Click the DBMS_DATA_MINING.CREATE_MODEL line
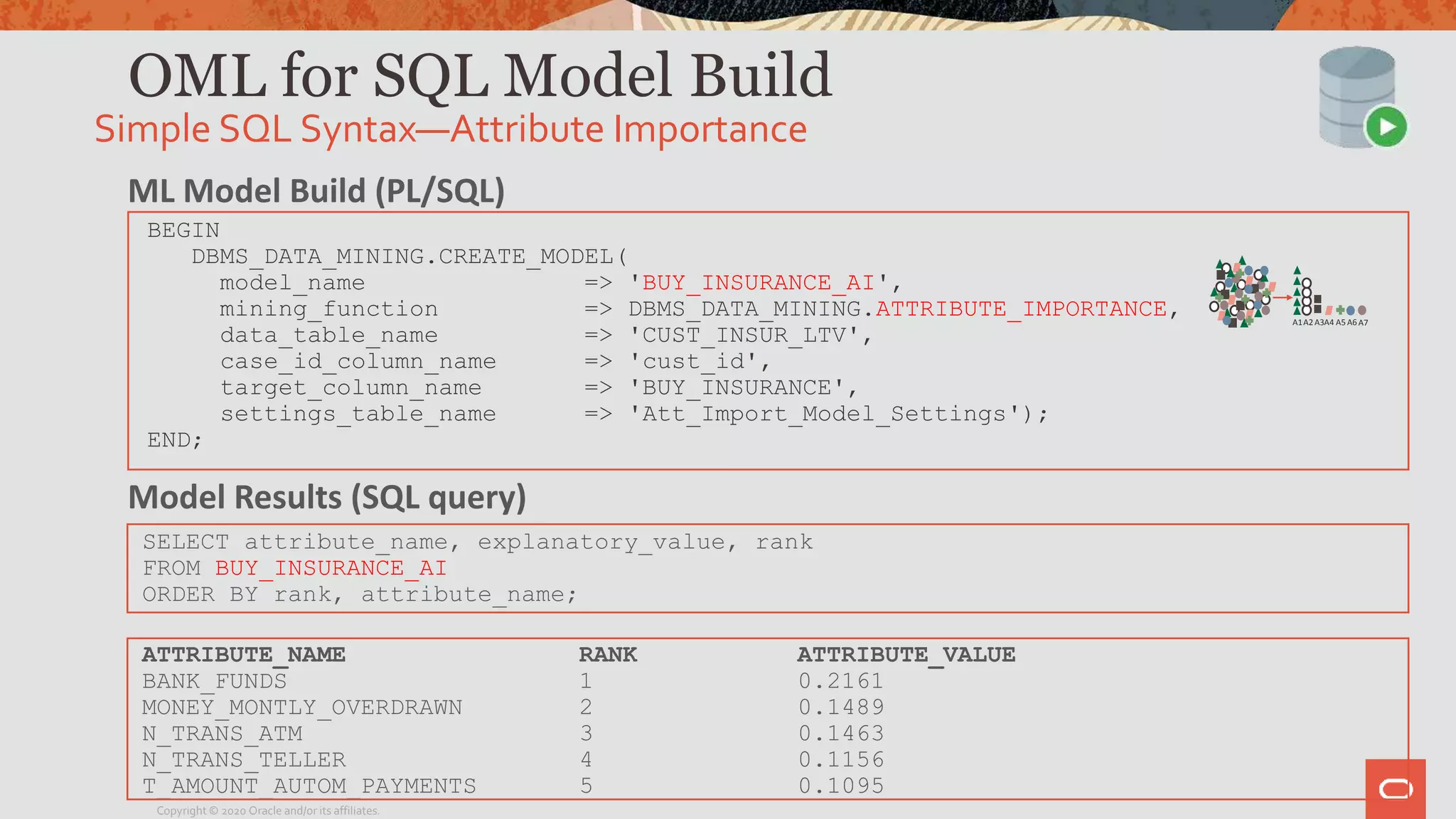This screenshot has height=819, width=1456. (409, 257)
